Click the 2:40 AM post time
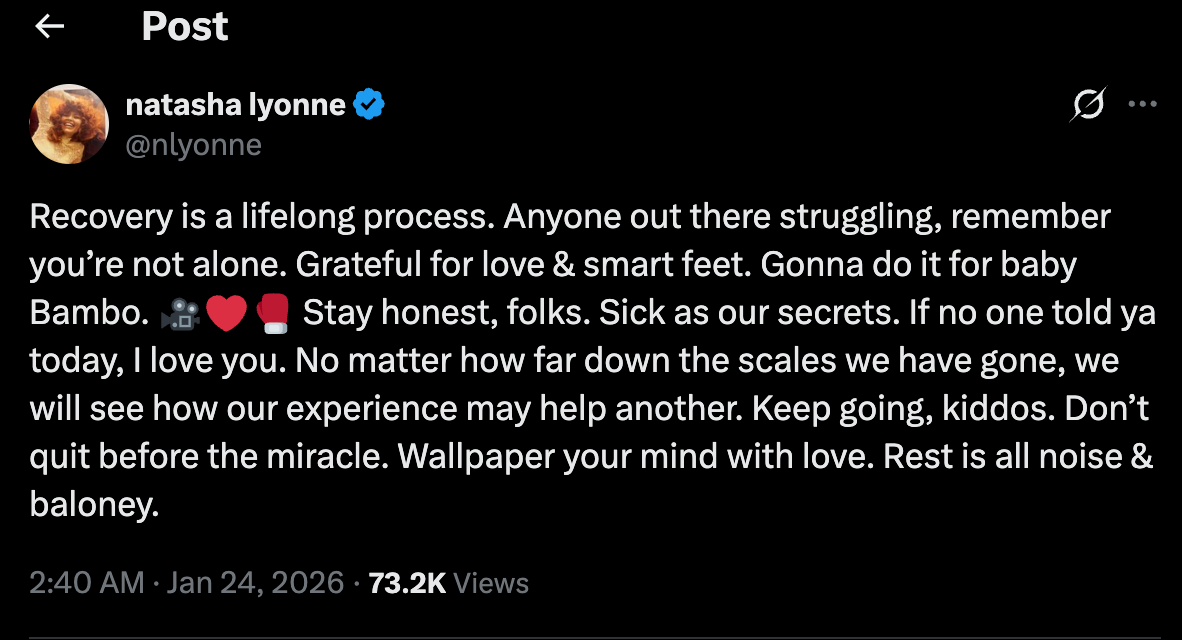The image size is (1182, 640). [x=87, y=582]
